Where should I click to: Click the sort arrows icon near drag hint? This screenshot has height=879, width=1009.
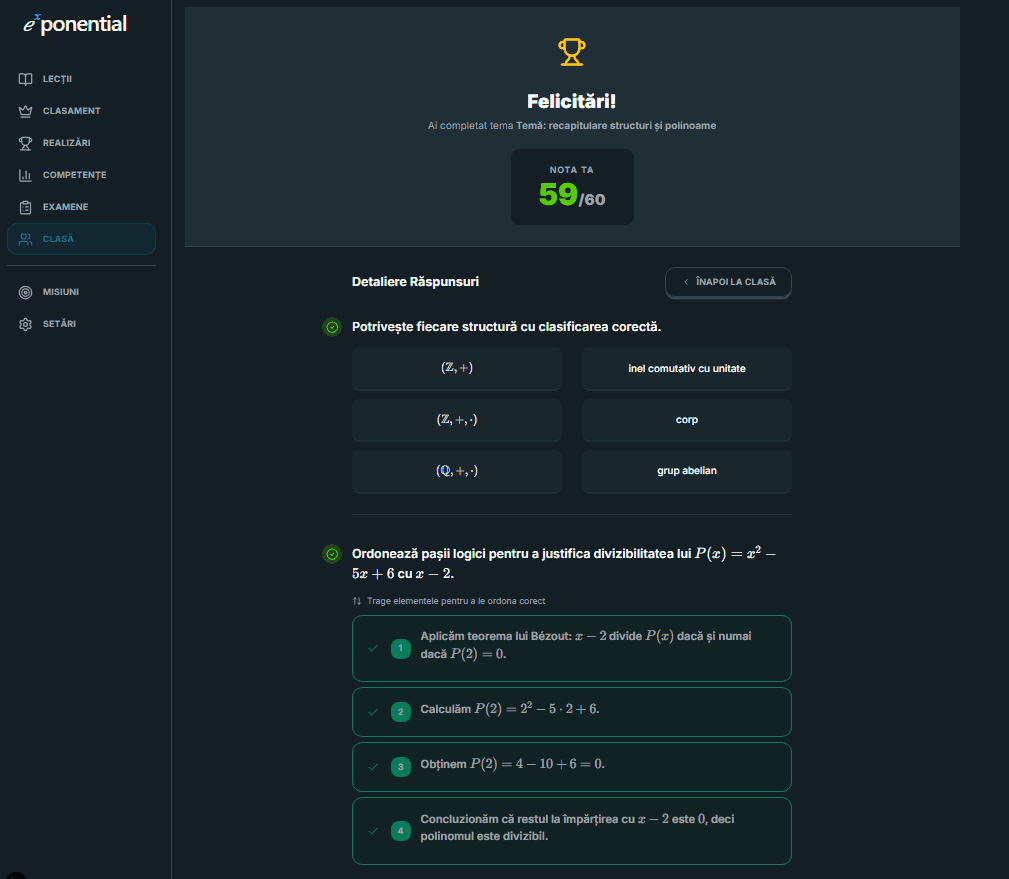point(357,601)
